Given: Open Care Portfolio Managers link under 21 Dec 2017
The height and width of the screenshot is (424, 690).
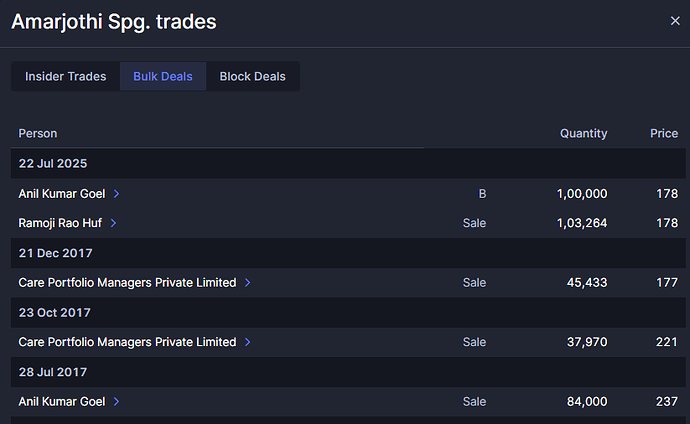Looking at the screenshot, I should coord(127,282).
